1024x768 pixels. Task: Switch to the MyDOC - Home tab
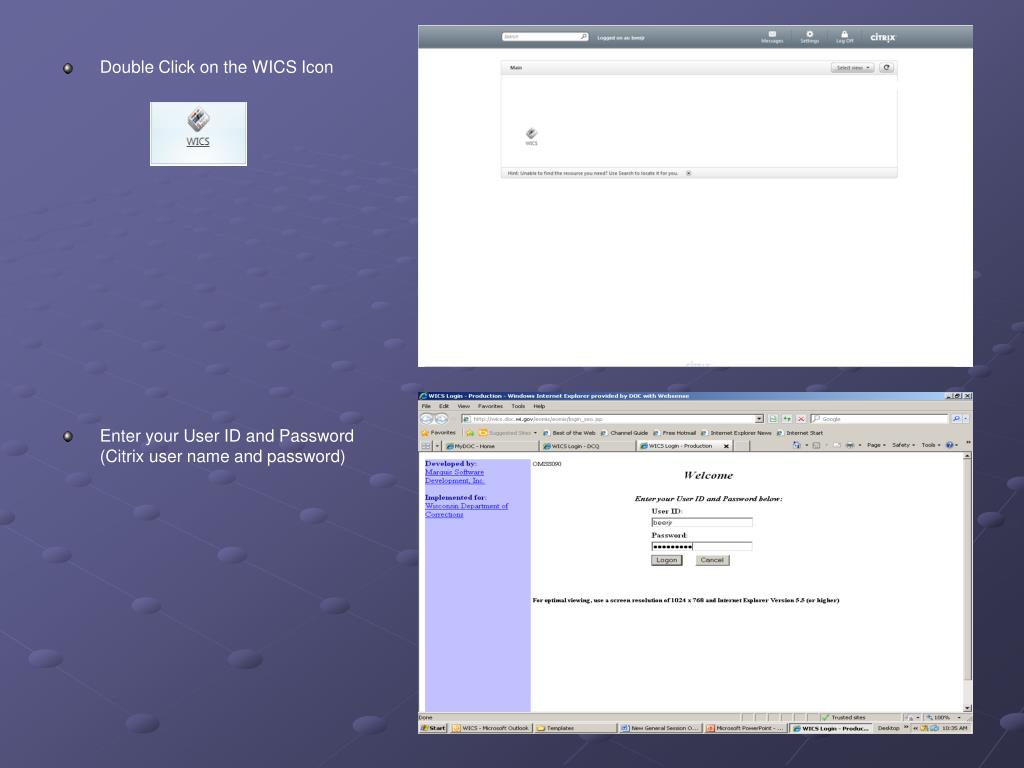(490, 446)
